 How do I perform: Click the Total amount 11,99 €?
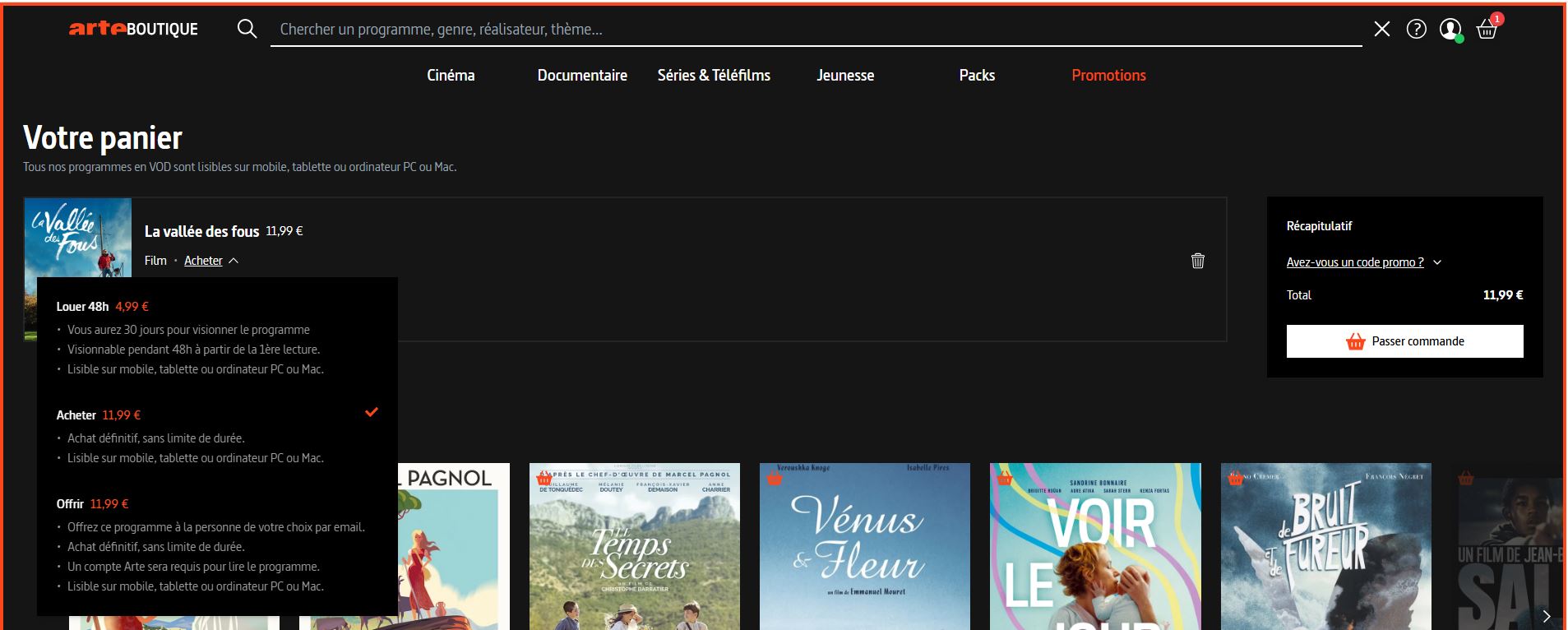click(1502, 295)
